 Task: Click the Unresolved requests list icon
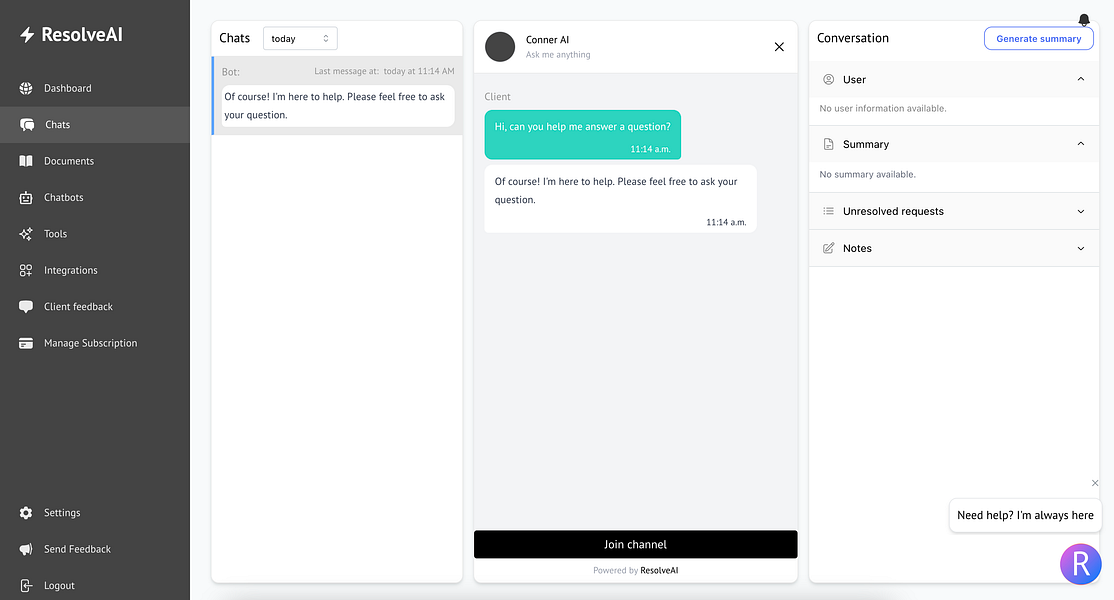pyautogui.click(x=828, y=211)
